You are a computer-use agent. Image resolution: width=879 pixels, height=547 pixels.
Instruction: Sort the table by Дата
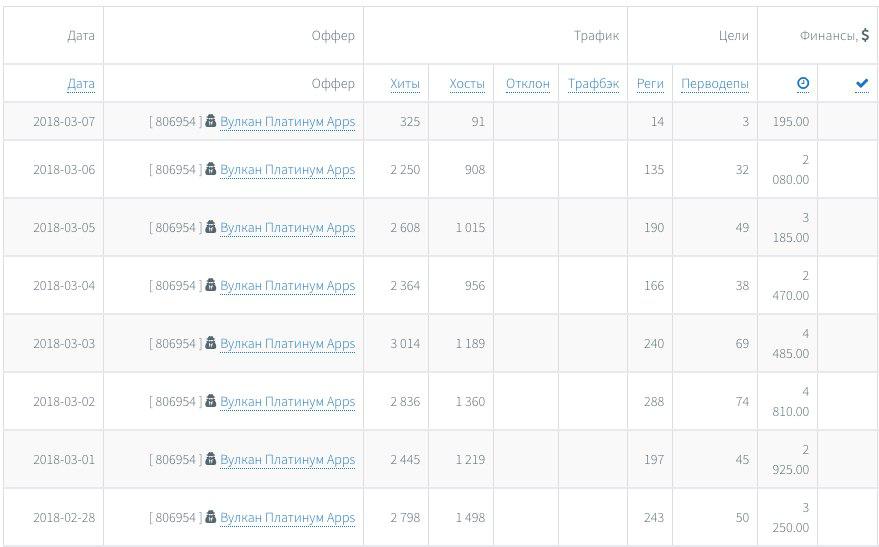pos(81,84)
